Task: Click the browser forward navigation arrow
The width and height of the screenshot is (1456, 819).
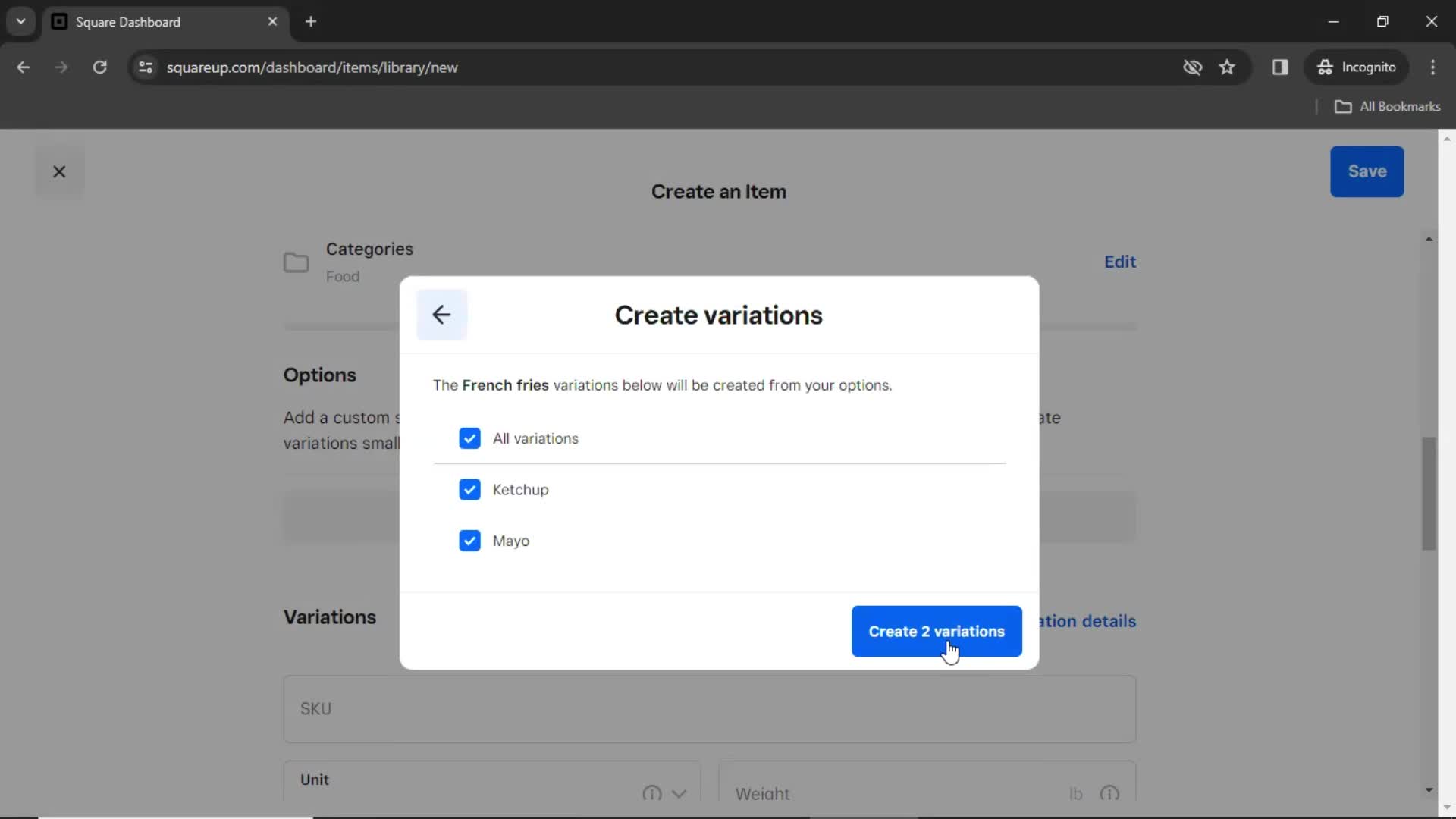Action: [x=61, y=67]
